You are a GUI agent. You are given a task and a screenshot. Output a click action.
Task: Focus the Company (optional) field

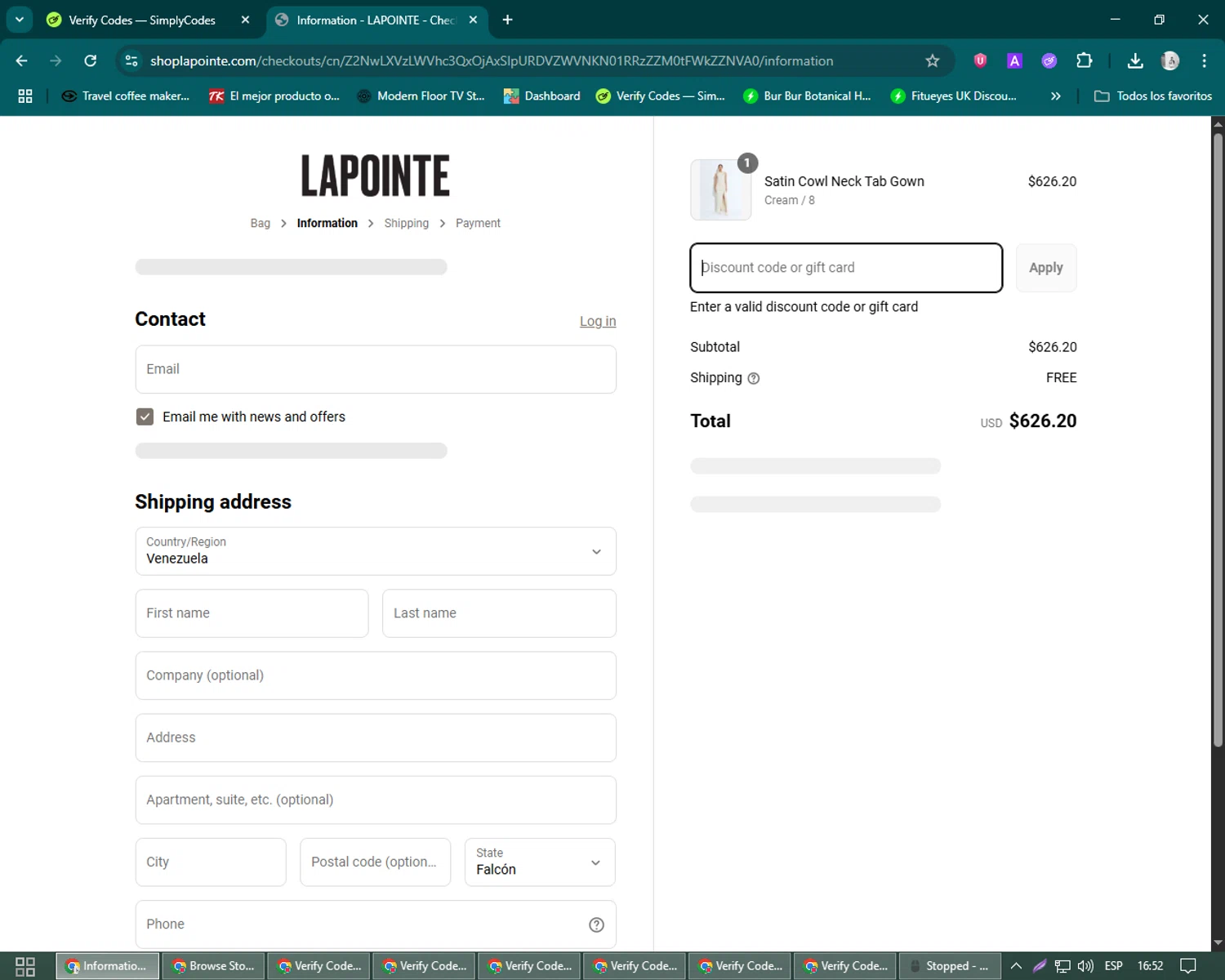pyautogui.click(x=376, y=675)
